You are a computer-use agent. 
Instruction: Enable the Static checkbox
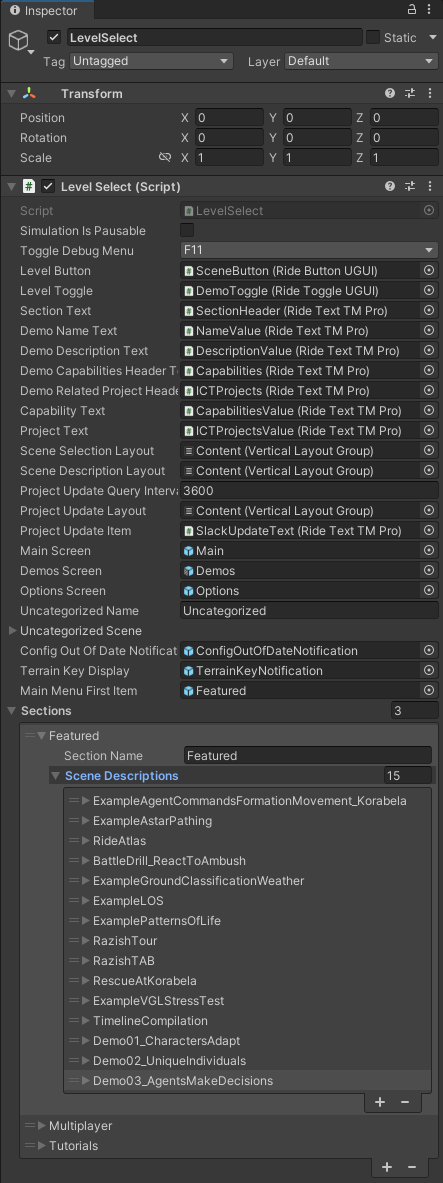pyautogui.click(x=373, y=37)
